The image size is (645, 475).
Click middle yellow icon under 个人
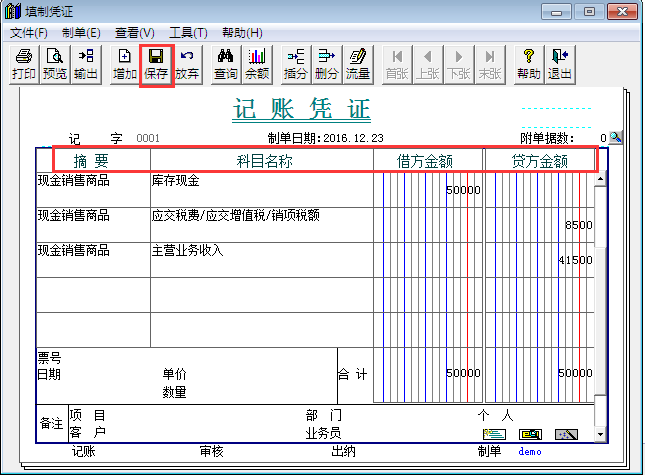pyautogui.click(x=530, y=434)
